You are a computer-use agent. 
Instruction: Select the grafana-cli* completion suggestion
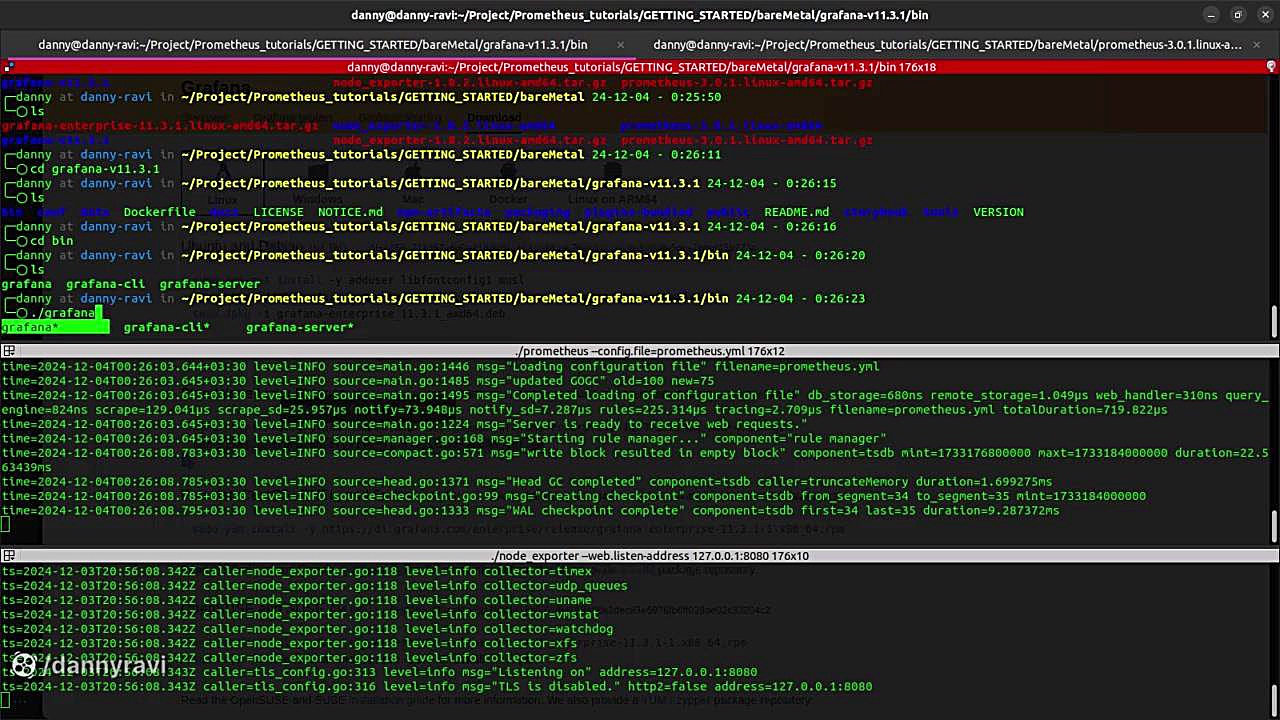pyautogui.click(x=166, y=327)
